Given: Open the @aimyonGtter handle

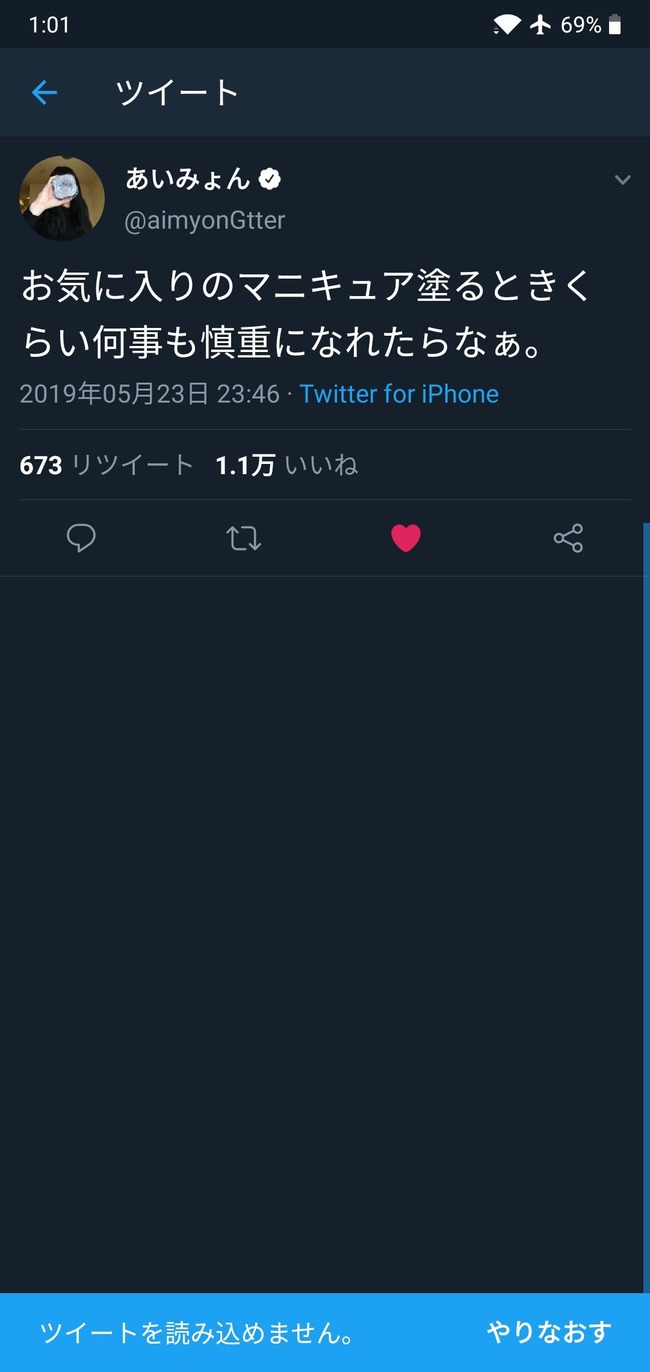Looking at the screenshot, I should coord(204,221).
